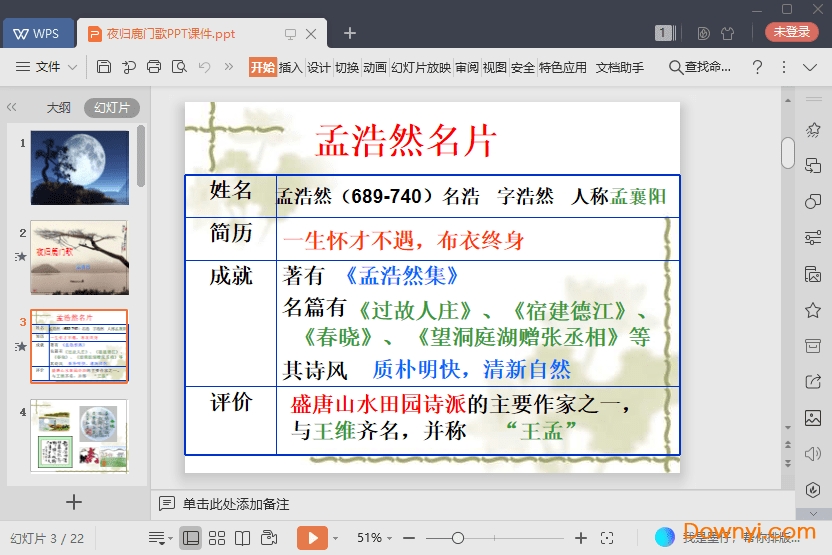Viewport: 832px width, 555px height.
Task: Click the Save icon in toolbar
Action: pos(104,67)
